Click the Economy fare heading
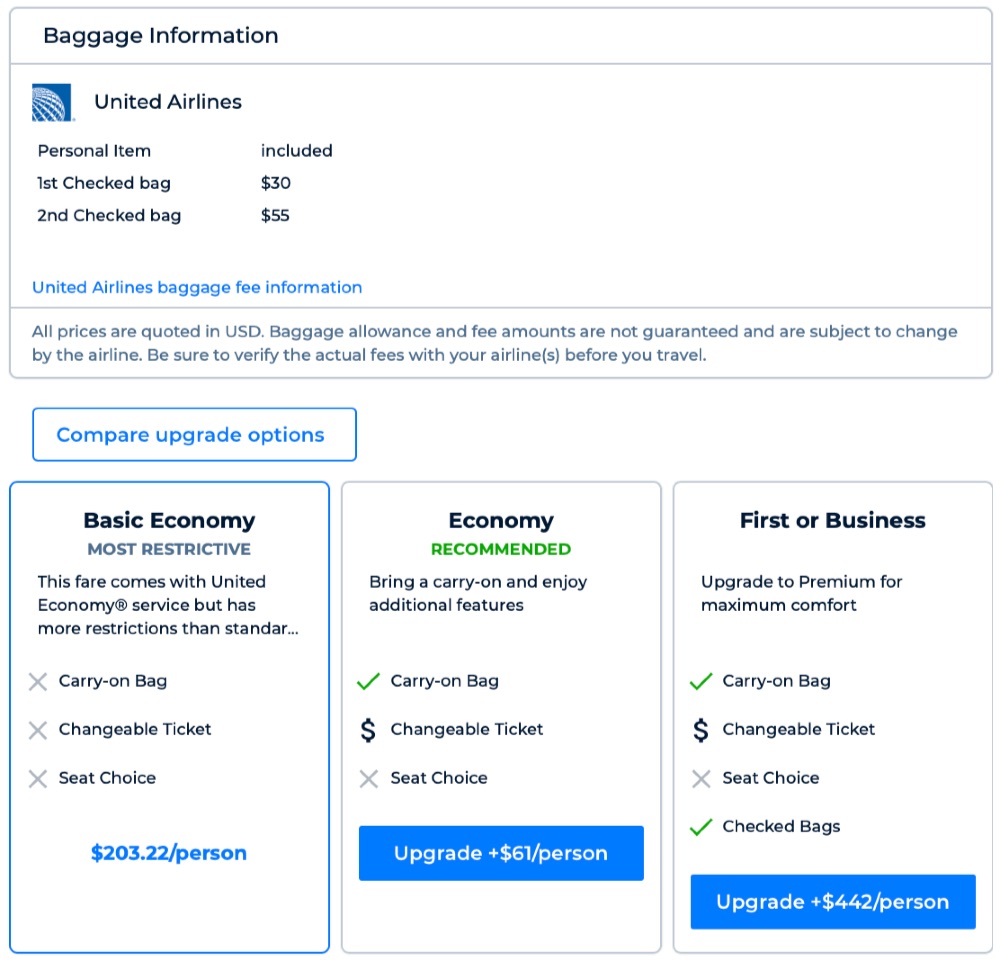Image resolution: width=1000 pixels, height=969 pixels. pyautogui.click(x=501, y=520)
